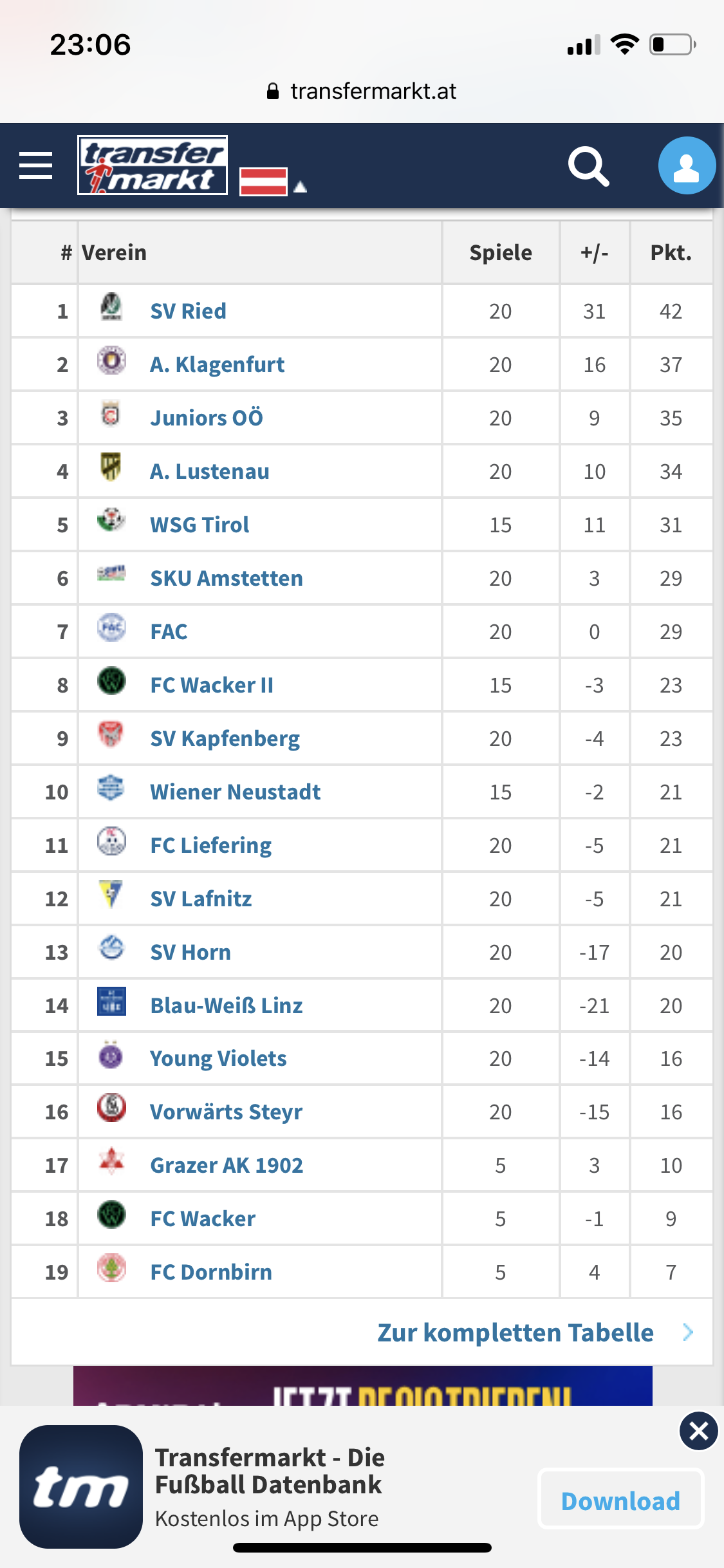Open the A. Klagenfurt club page
The image size is (724, 1568).
tap(217, 365)
